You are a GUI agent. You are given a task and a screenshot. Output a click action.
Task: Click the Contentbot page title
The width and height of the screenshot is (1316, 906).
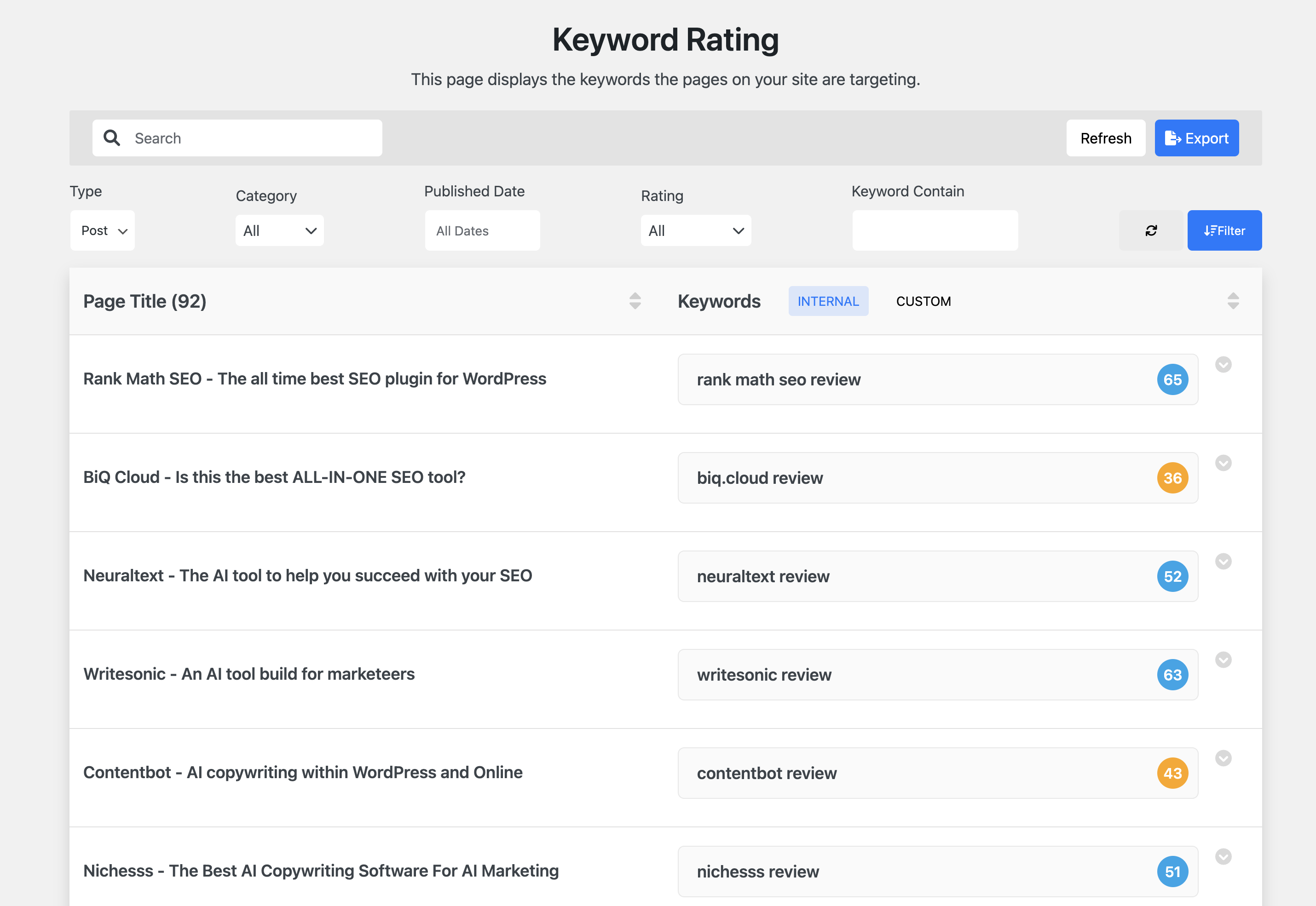point(303,772)
